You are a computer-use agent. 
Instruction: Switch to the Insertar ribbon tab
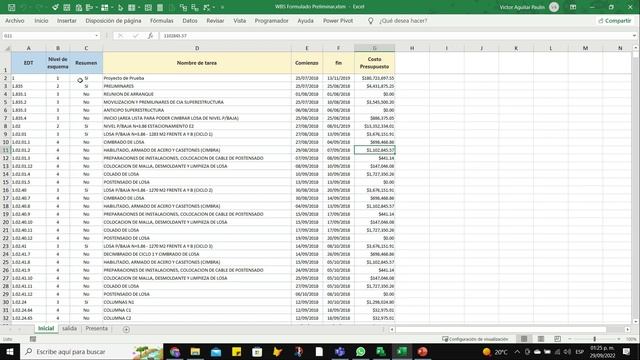click(67, 21)
